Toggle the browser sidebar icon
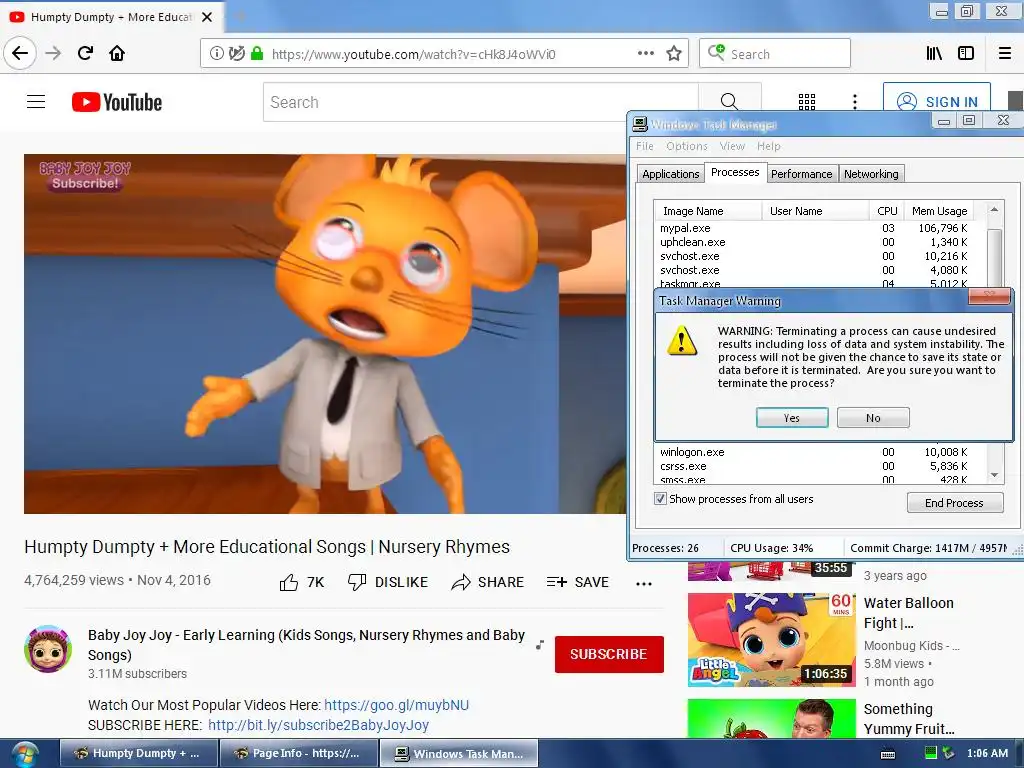Screen dimensions: 1024x768 966,54
